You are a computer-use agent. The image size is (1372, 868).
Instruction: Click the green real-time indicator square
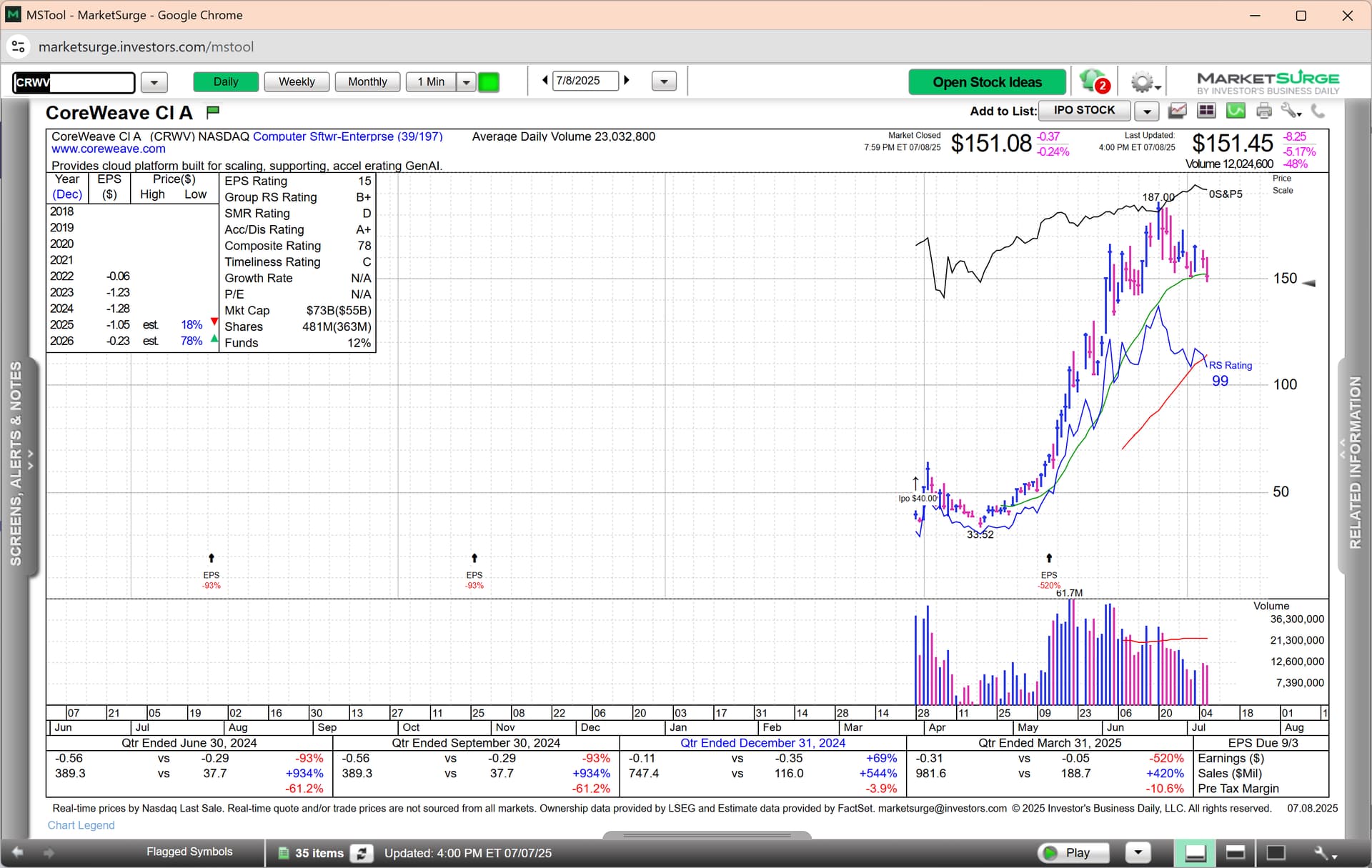pos(489,82)
